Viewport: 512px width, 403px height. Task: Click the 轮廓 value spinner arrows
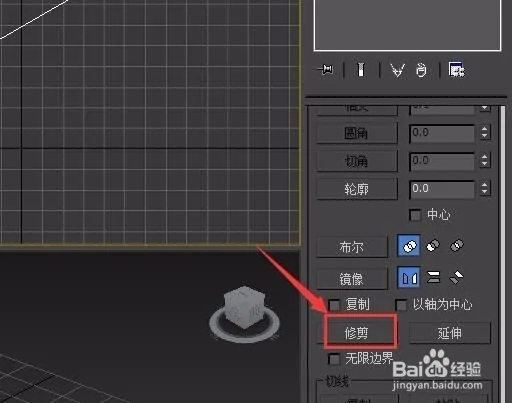[x=485, y=188]
